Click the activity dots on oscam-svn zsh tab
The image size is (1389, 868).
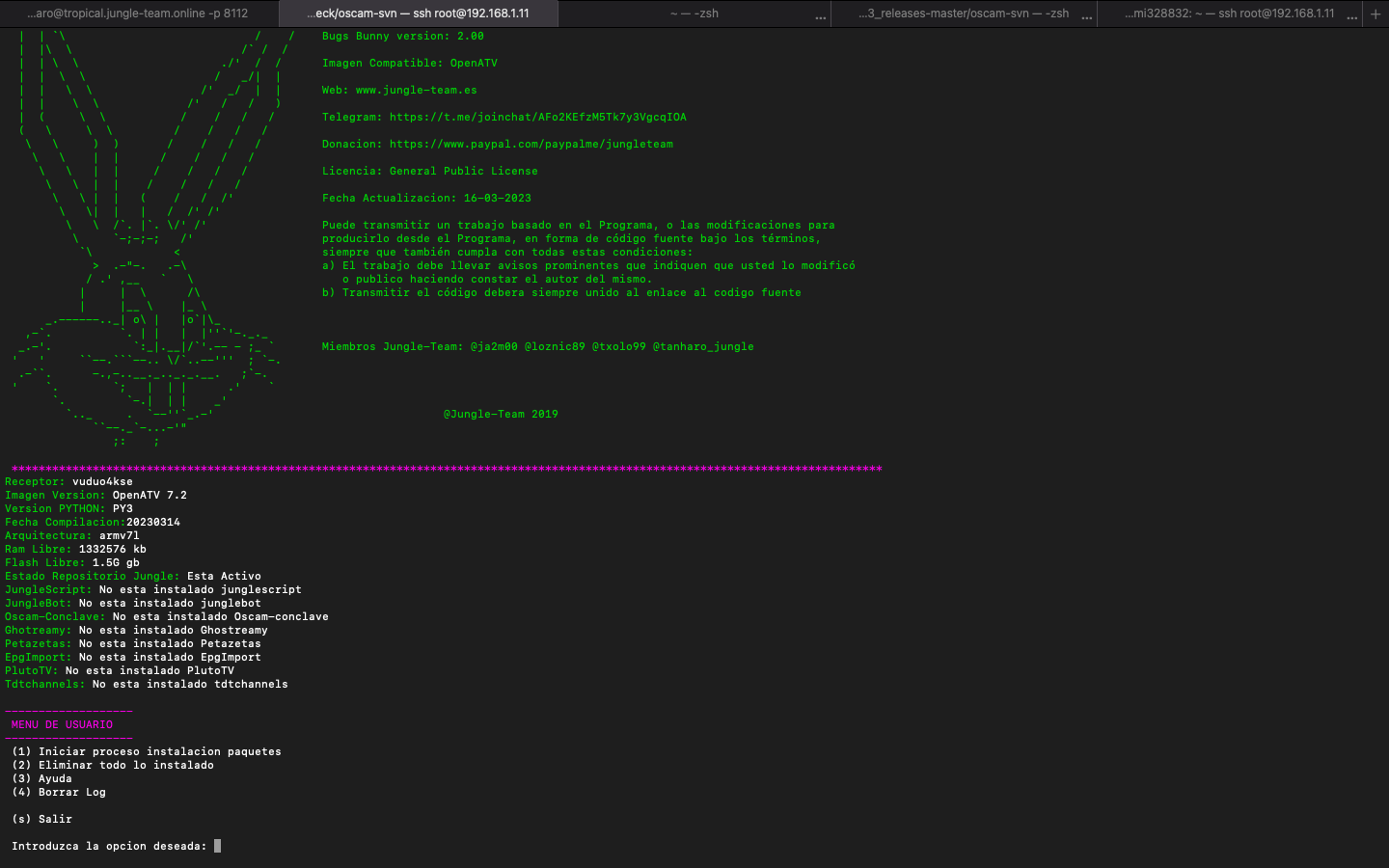[1087, 16]
